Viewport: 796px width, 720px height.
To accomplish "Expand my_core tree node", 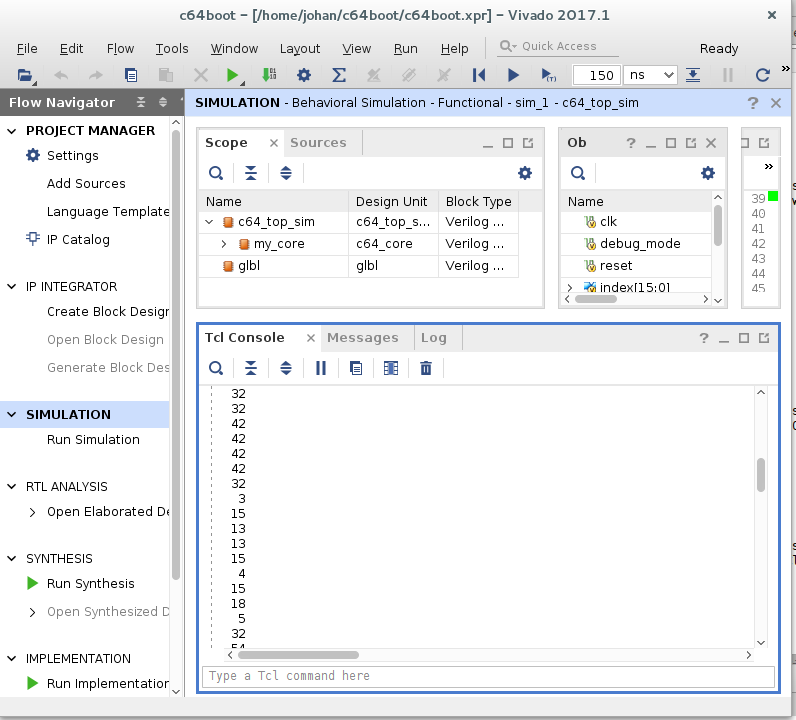I will pos(224,244).
